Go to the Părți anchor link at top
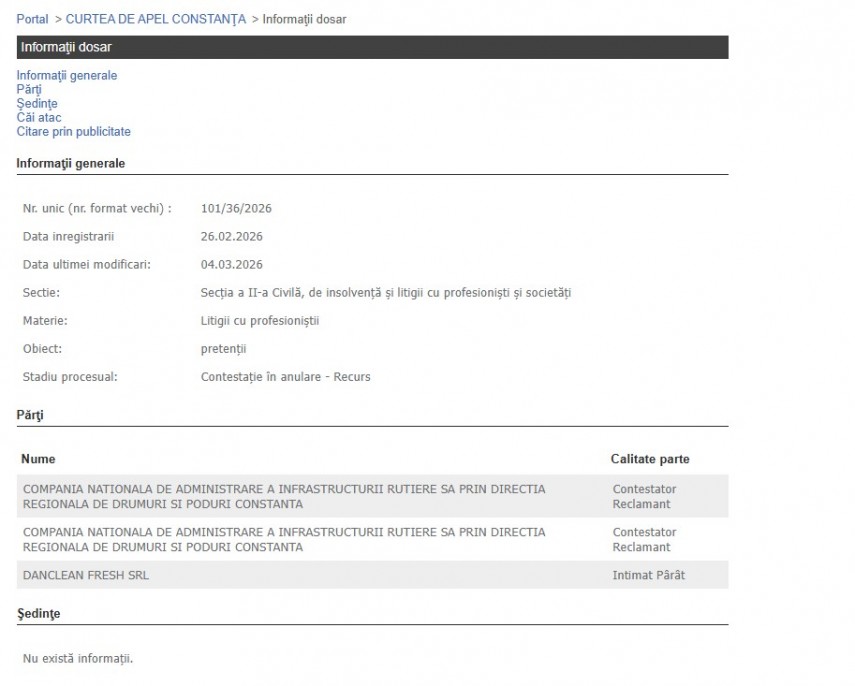855x686 pixels. [29, 89]
